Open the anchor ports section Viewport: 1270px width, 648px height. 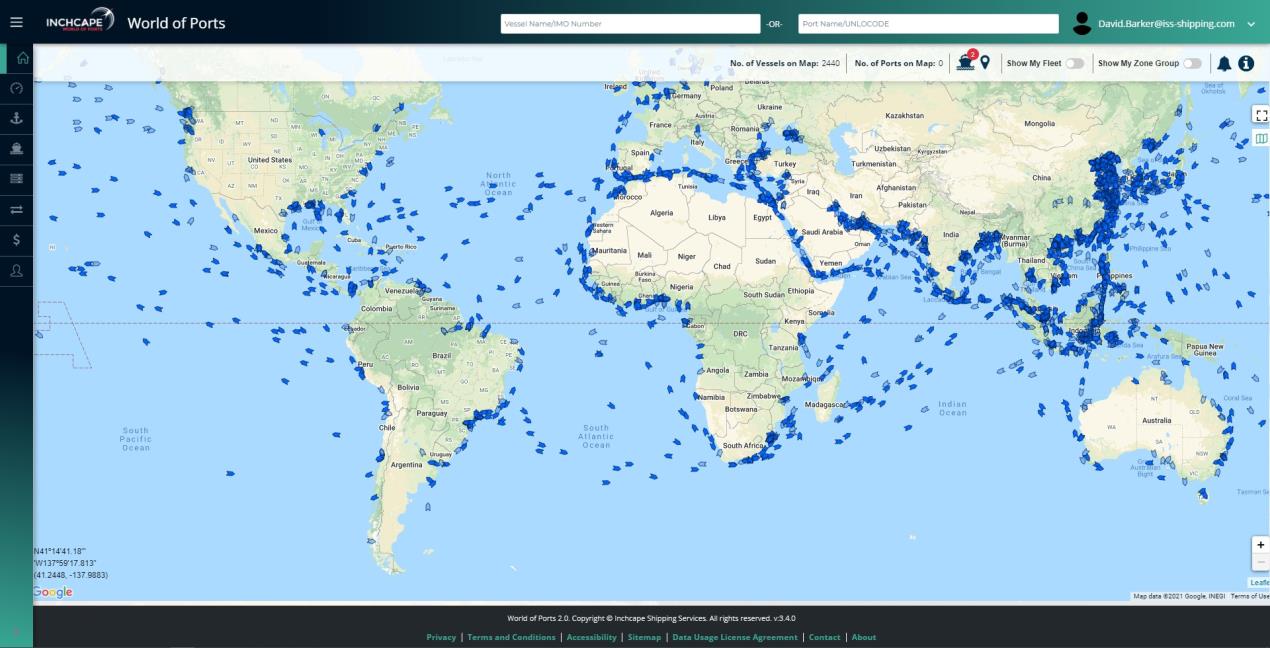coord(16,118)
